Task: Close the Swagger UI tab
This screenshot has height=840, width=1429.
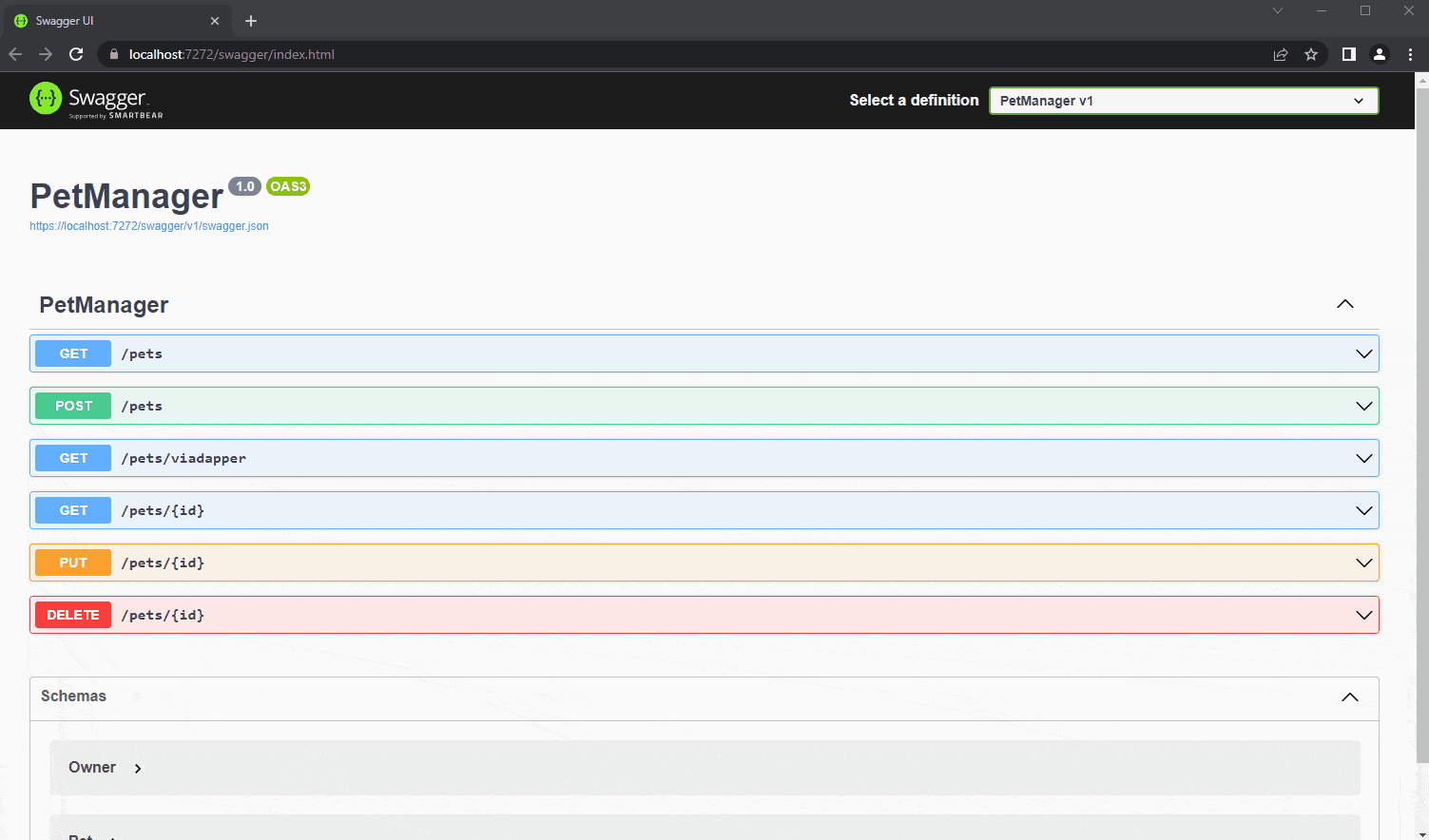Action: tap(215, 21)
